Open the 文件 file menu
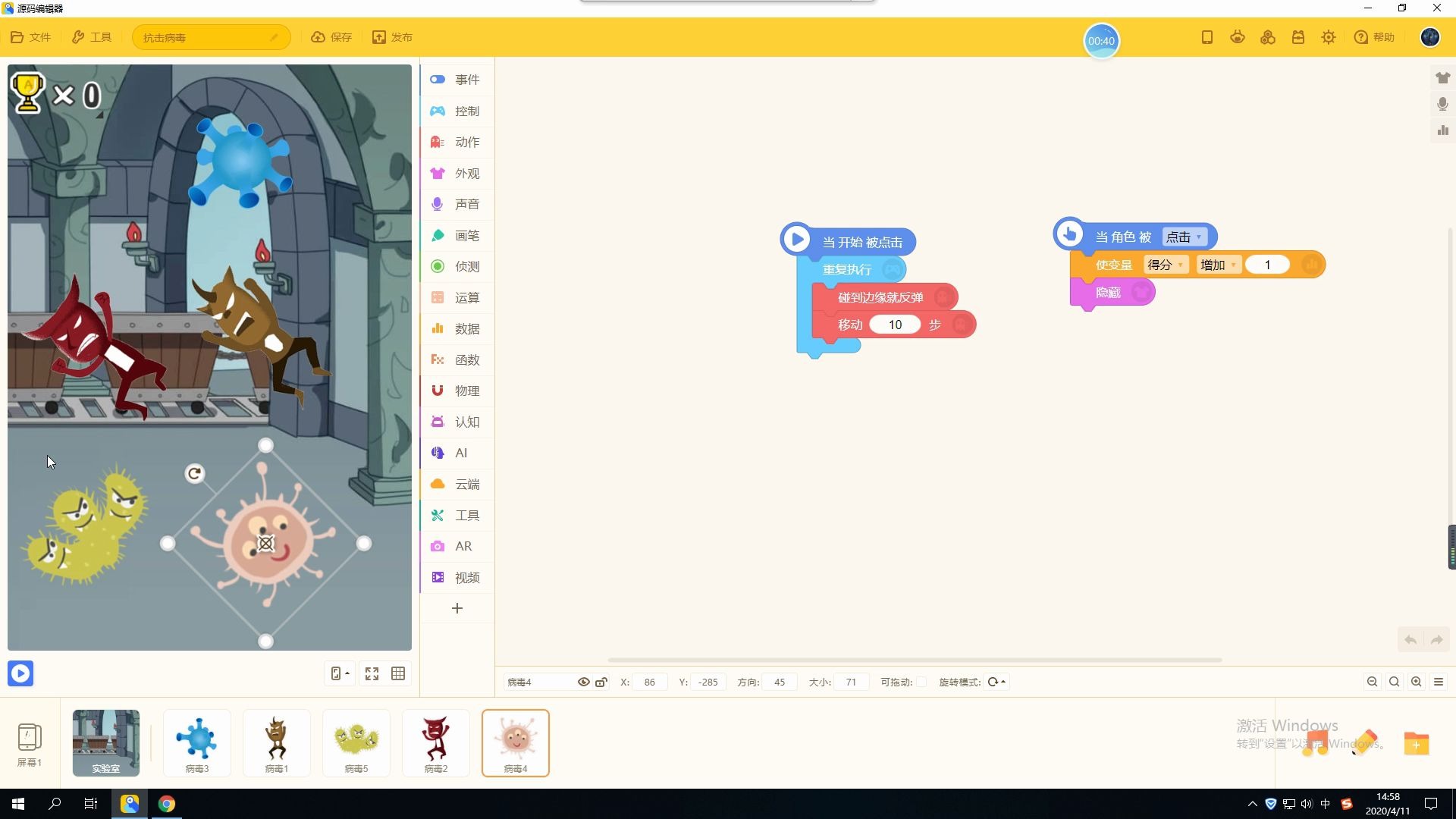 click(x=31, y=37)
